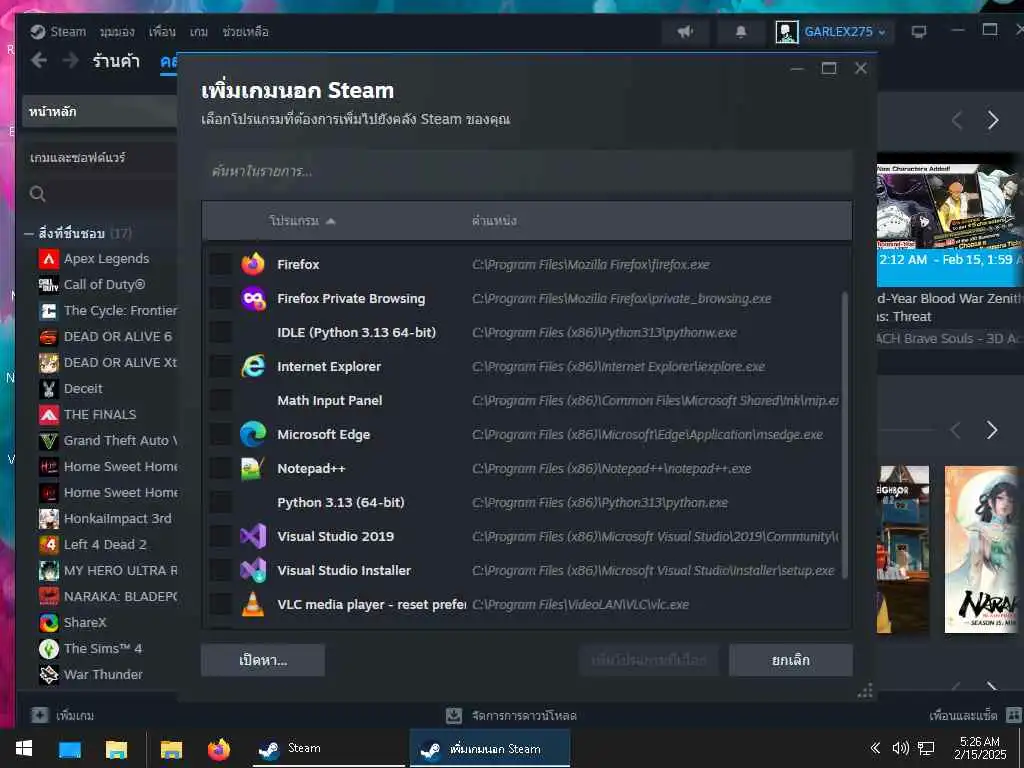Click the Steam back navigation arrow

tap(39, 61)
